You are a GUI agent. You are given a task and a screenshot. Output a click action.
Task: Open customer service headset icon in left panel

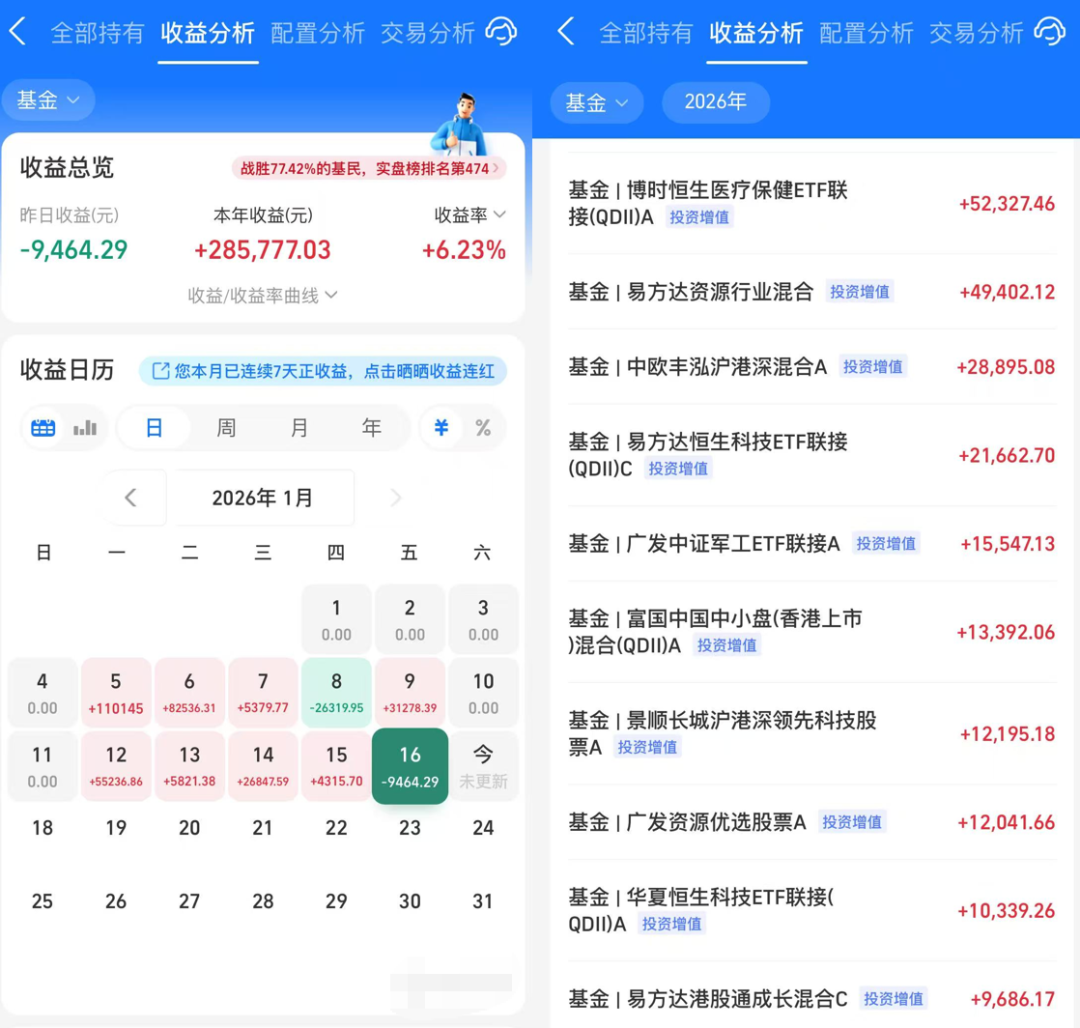501,32
